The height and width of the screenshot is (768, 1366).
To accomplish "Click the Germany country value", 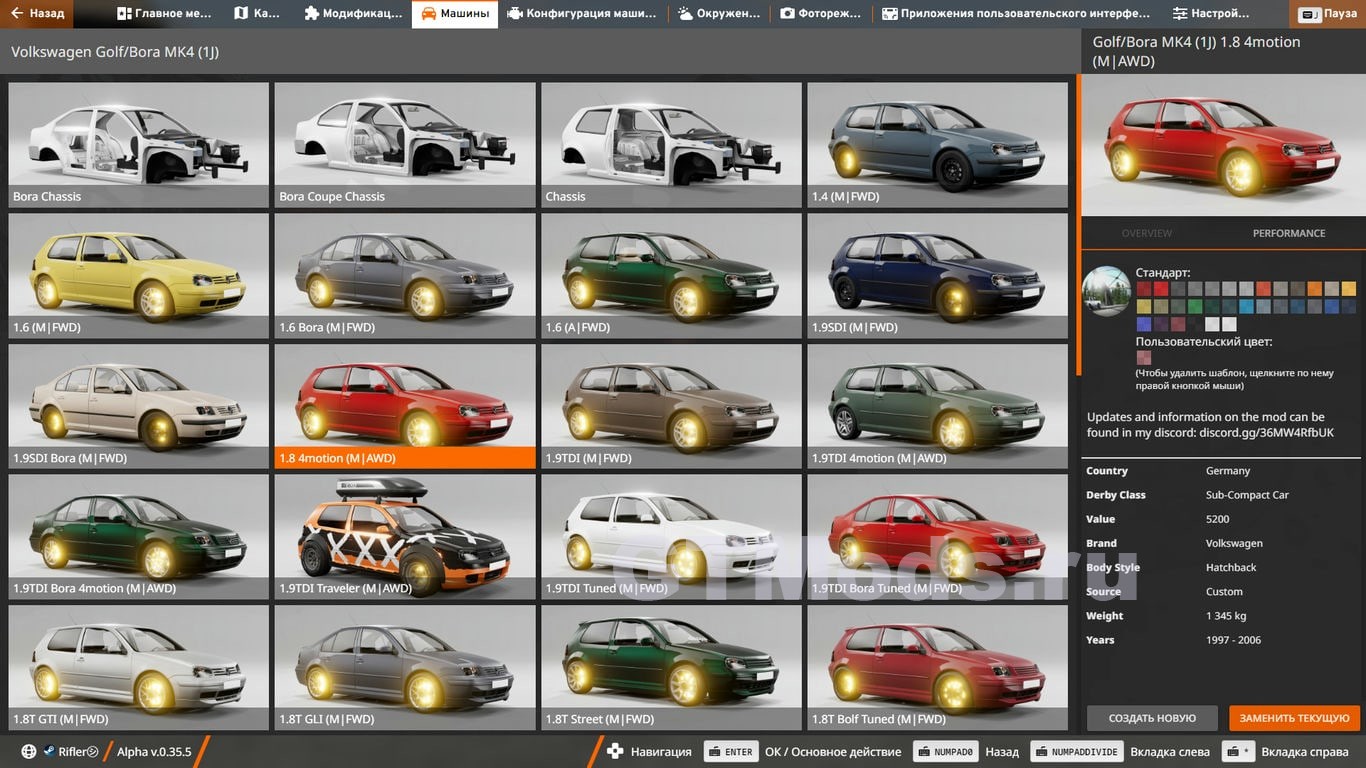I will 1228,471.
